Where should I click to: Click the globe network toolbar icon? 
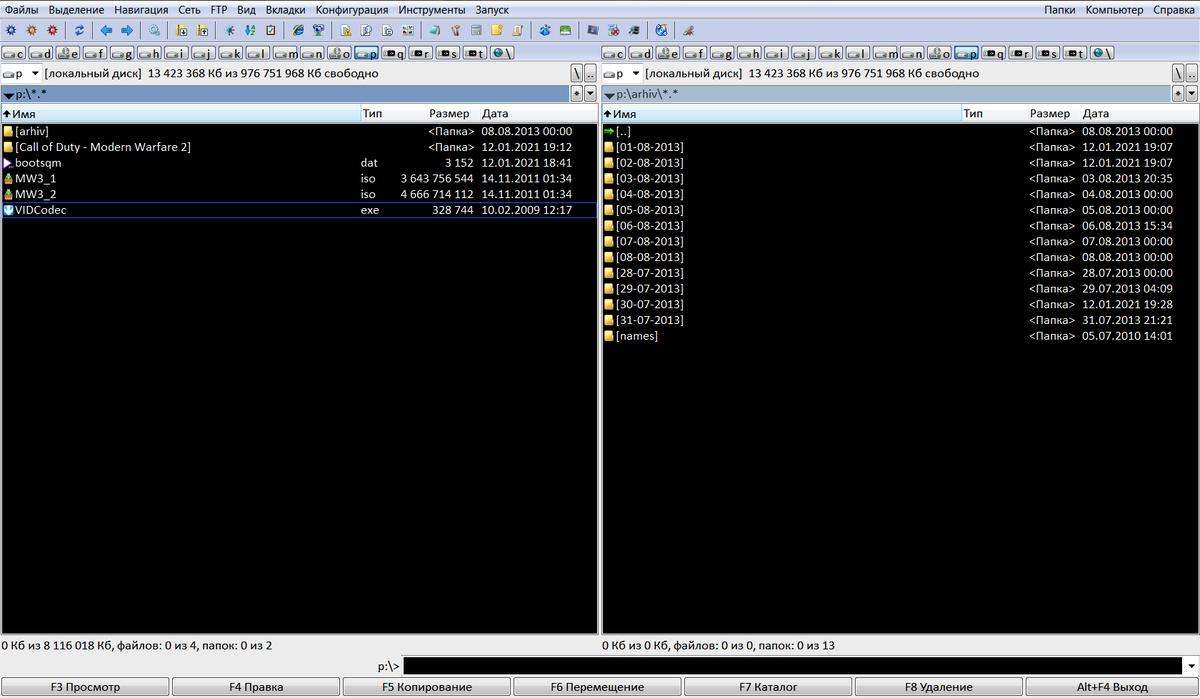pyautogui.click(x=661, y=29)
